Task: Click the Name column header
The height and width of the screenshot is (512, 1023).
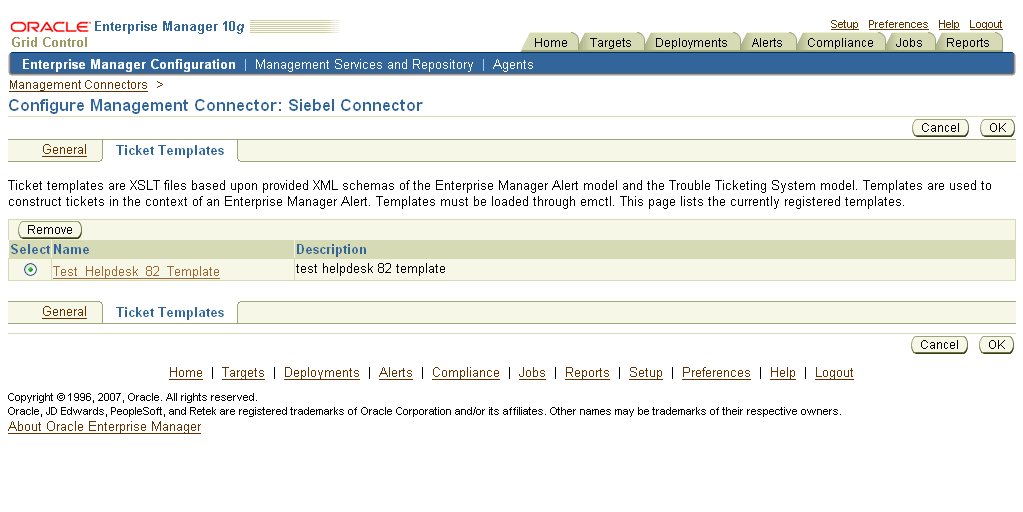Action: pyautogui.click(x=71, y=249)
